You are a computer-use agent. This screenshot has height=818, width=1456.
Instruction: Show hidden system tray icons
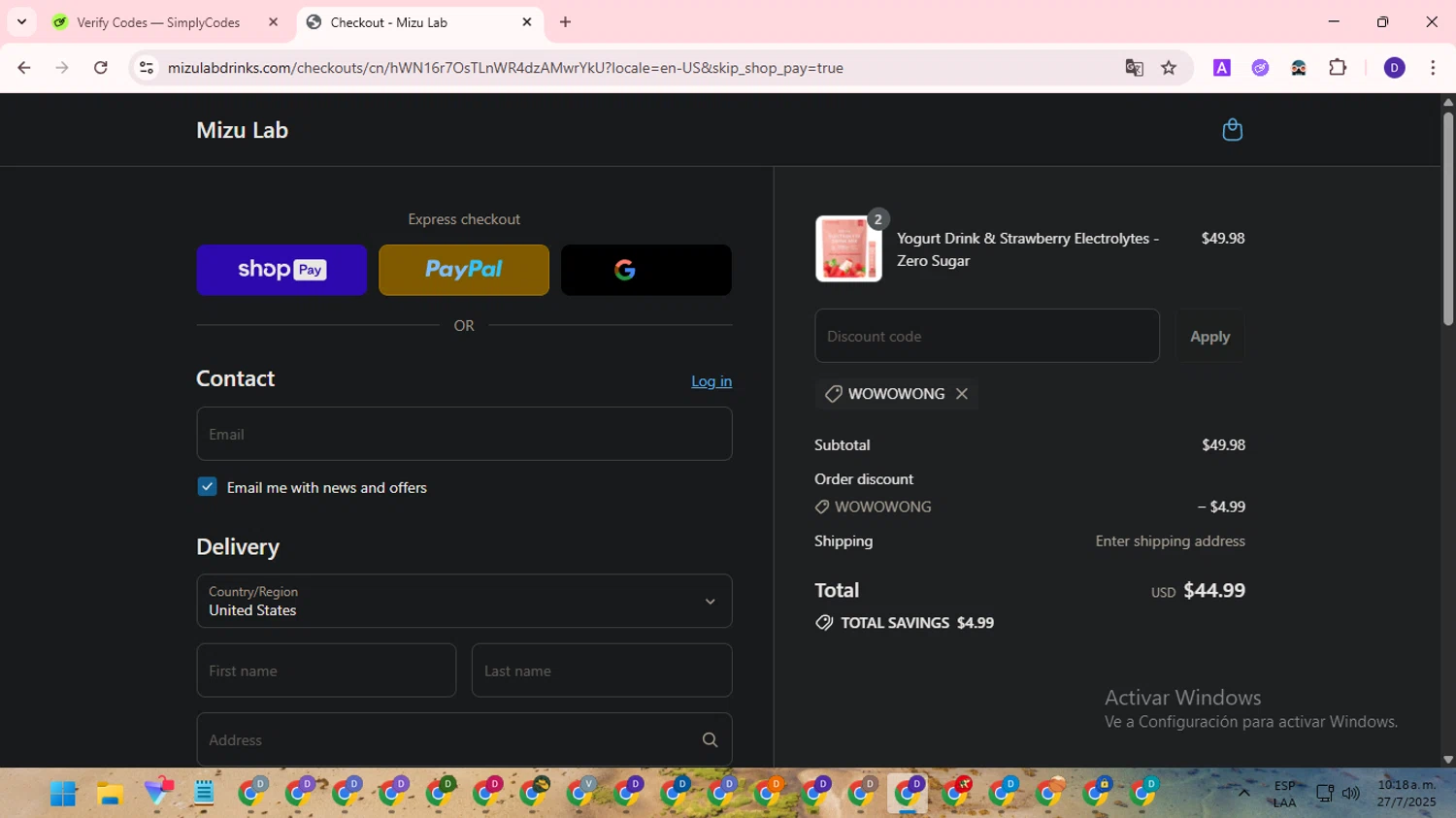pos(1243,794)
